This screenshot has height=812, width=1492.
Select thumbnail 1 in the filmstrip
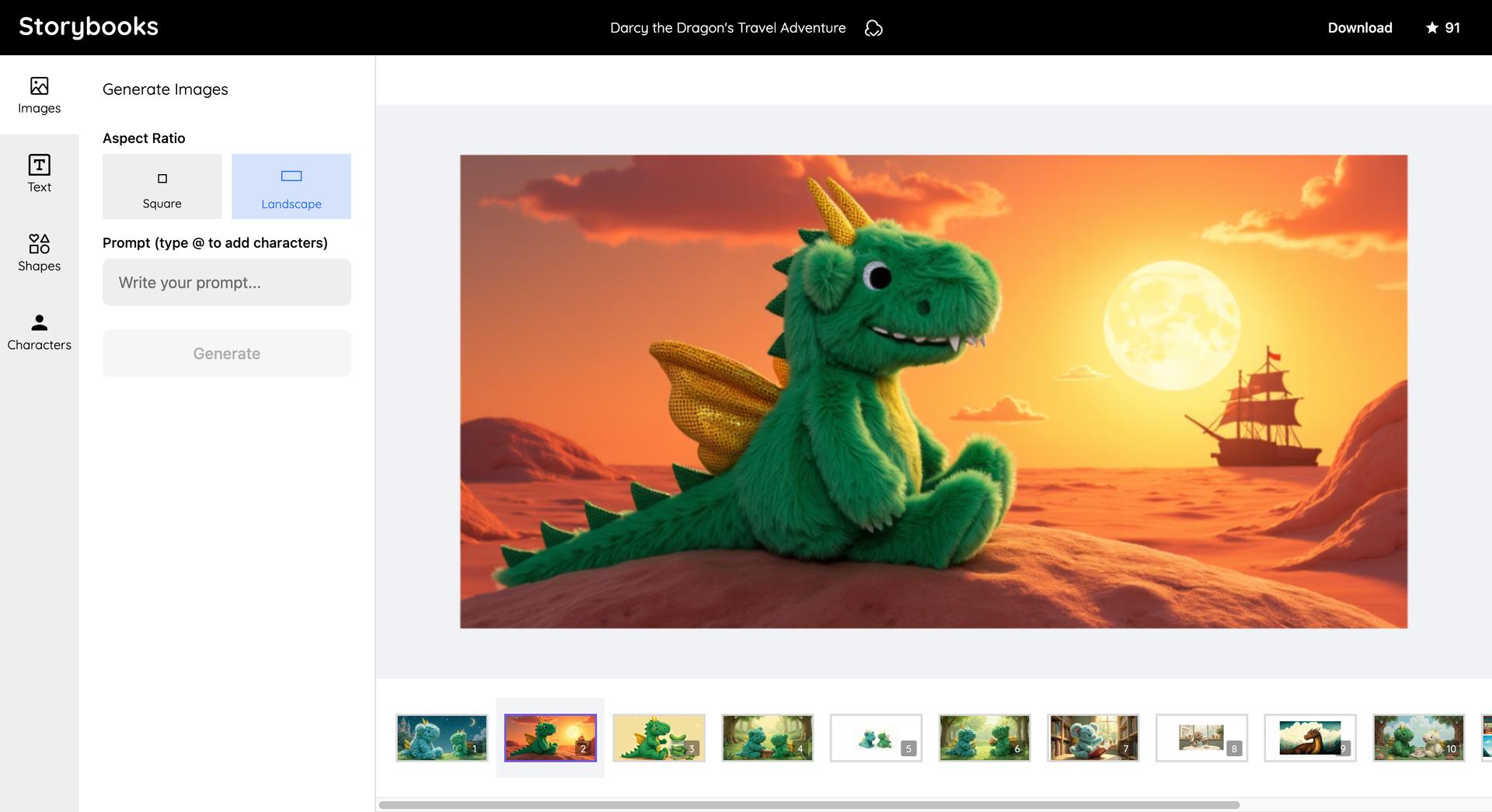click(441, 737)
